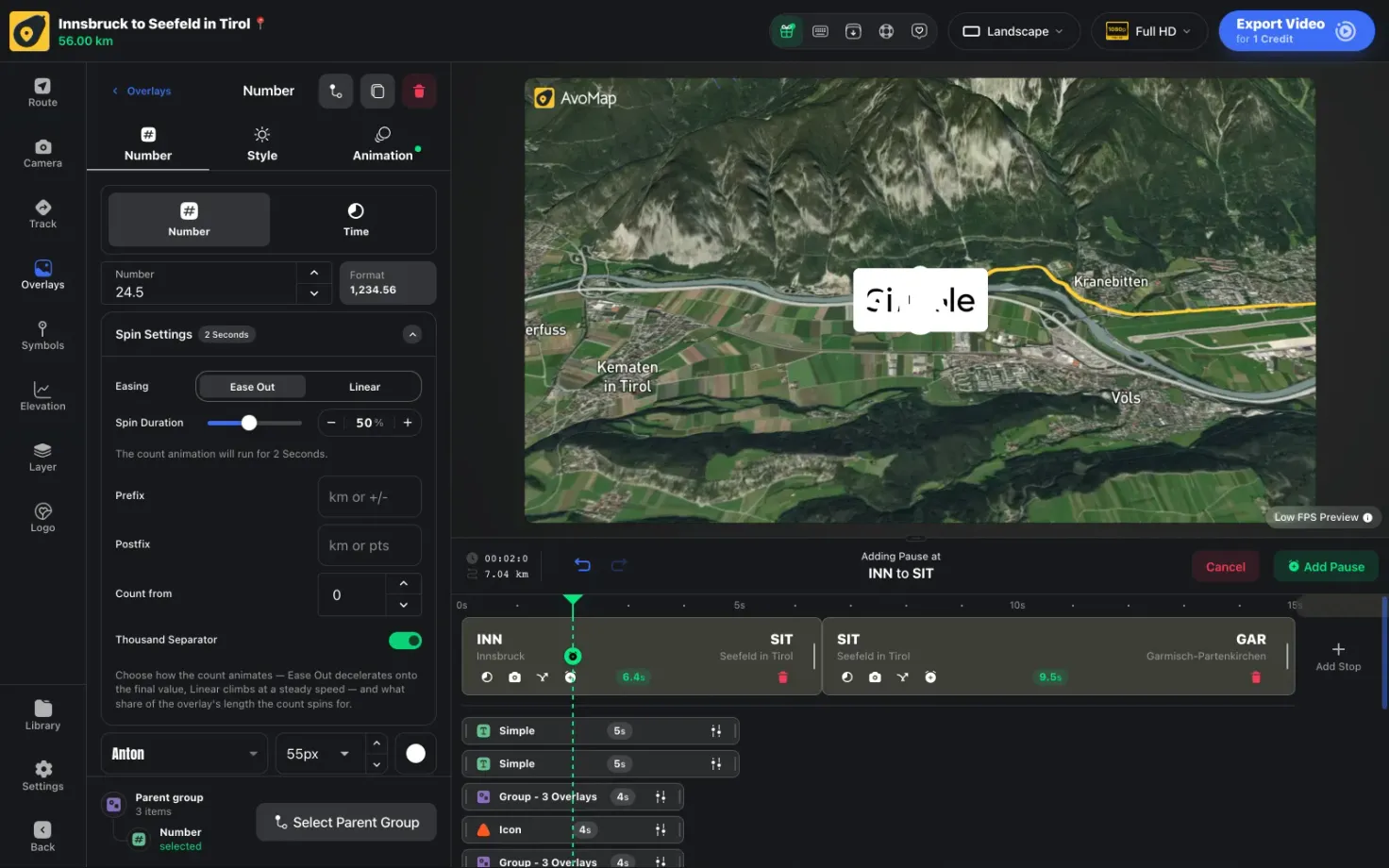Switch to the Number tab
The image size is (1389, 868).
(148, 144)
